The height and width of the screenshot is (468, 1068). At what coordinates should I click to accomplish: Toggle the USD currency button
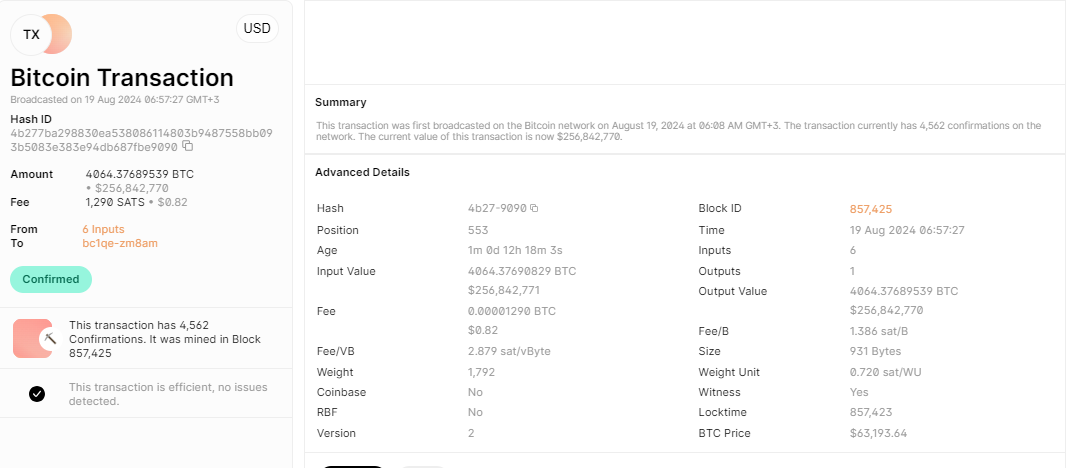[x=257, y=29]
